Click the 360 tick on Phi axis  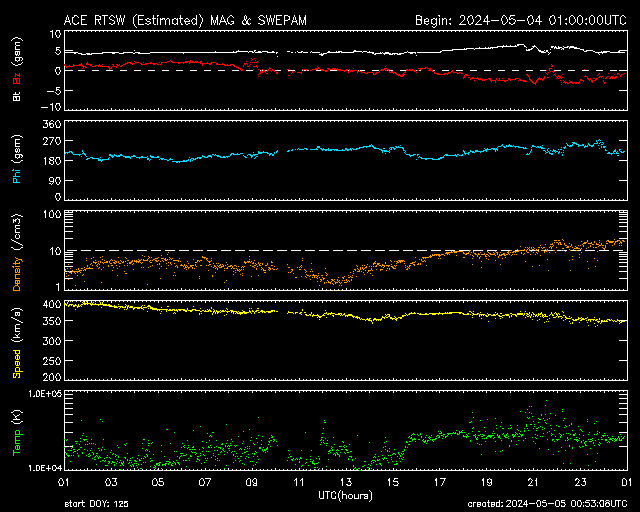click(46, 124)
